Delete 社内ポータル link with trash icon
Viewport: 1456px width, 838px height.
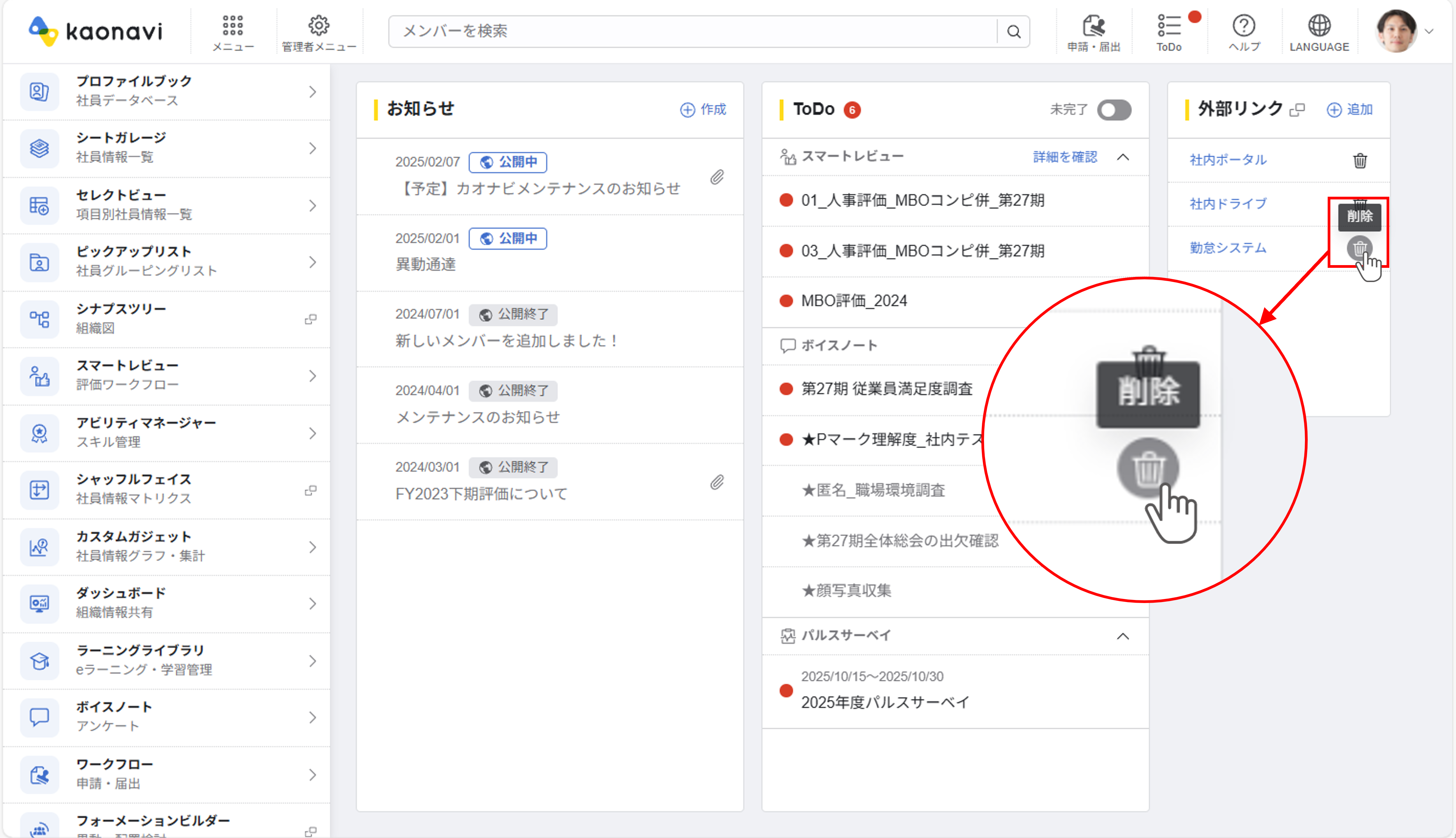(1359, 160)
